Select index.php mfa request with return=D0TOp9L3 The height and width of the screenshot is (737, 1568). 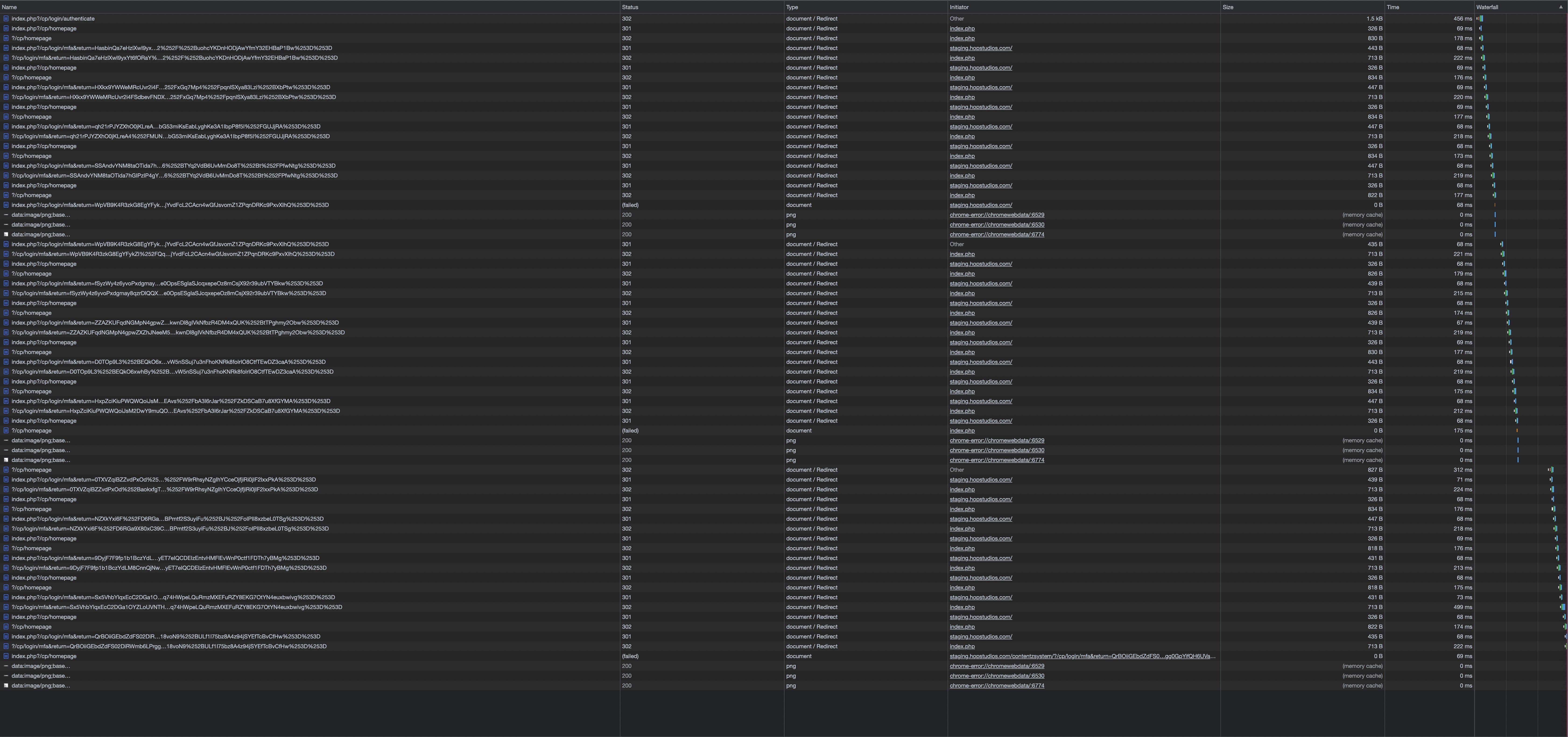click(168, 362)
